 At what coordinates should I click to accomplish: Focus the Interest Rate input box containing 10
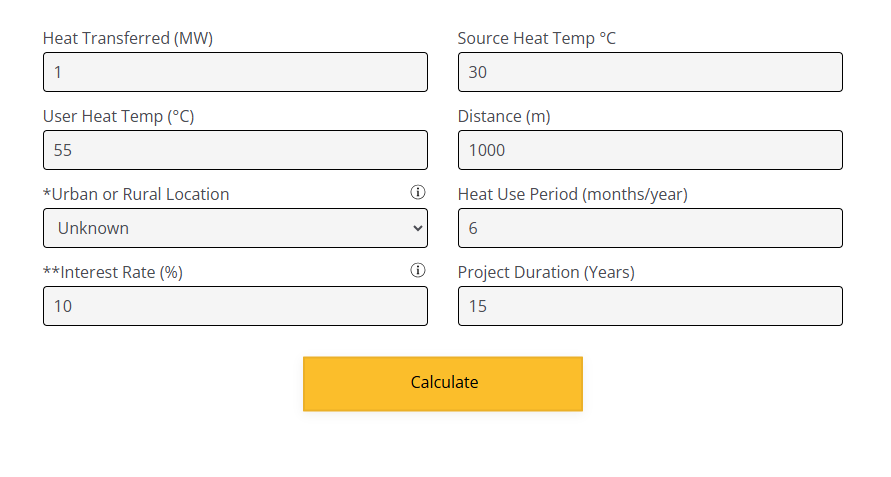[235, 306]
